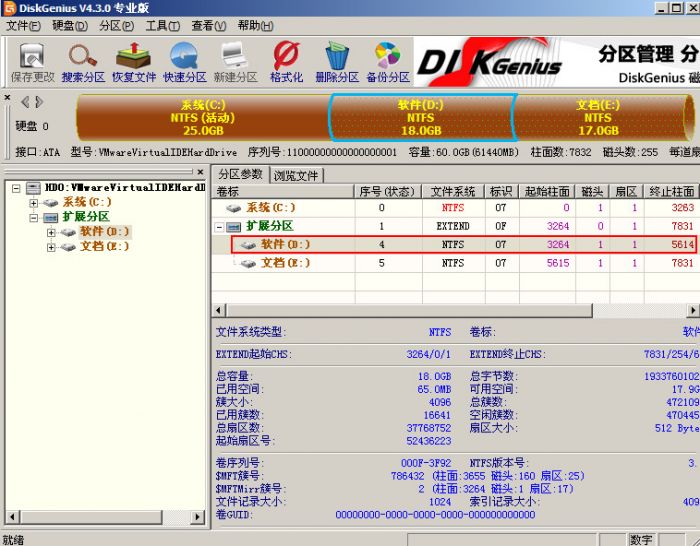Expand the 文档(E:) node in left tree
This screenshot has width=700, height=546.
click(52, 247)
